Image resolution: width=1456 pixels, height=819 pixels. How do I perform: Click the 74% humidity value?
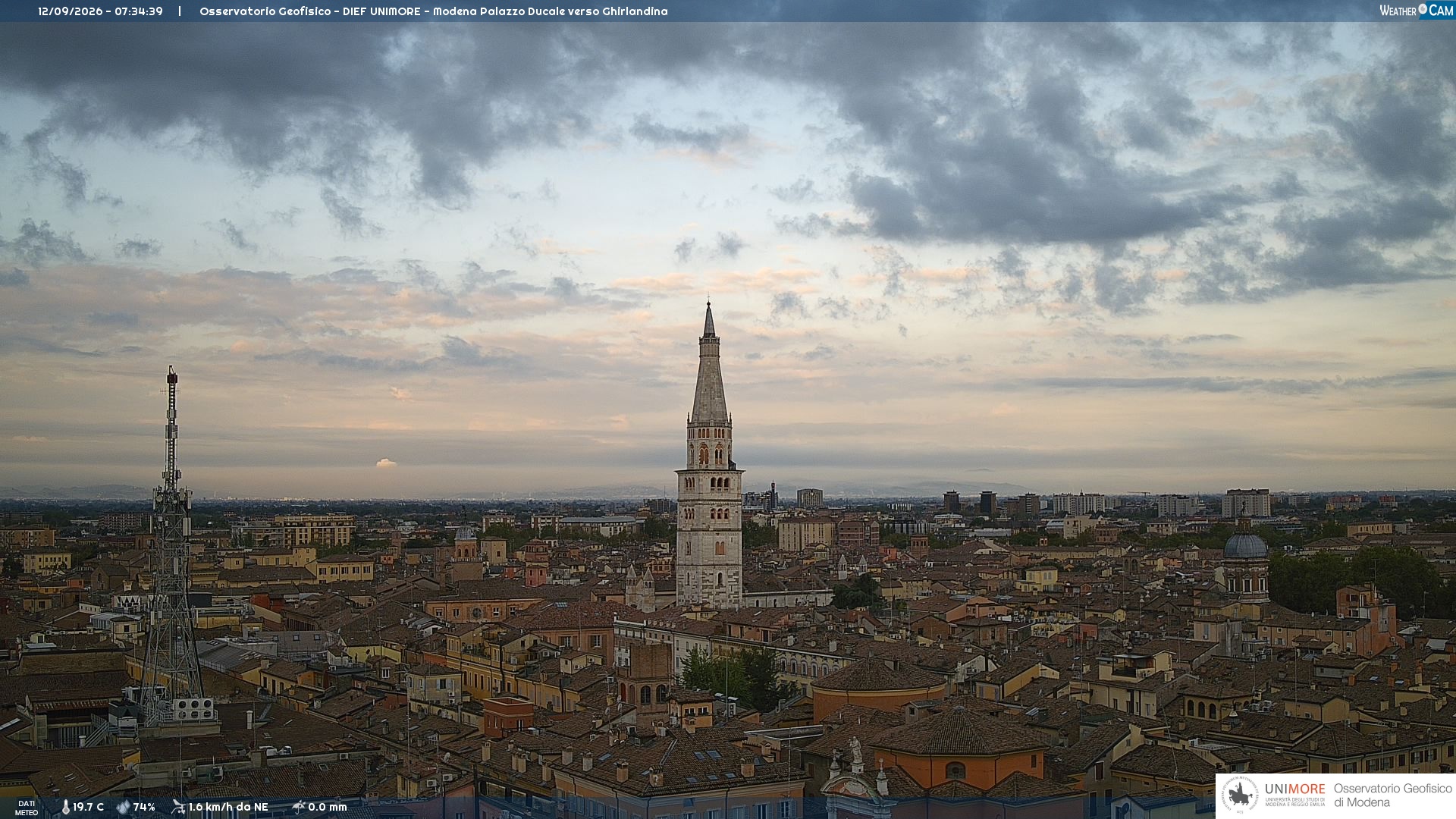[x=144, y=807]
